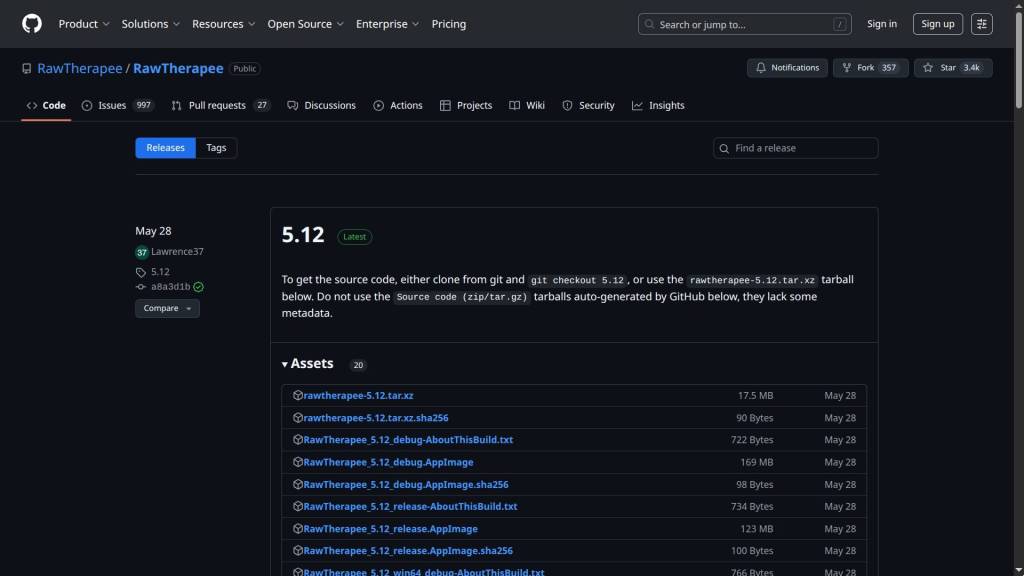Download RawTherapee_5.12_debug.AppImage
The image size is (1024, 576).
(x=389, y=462)
